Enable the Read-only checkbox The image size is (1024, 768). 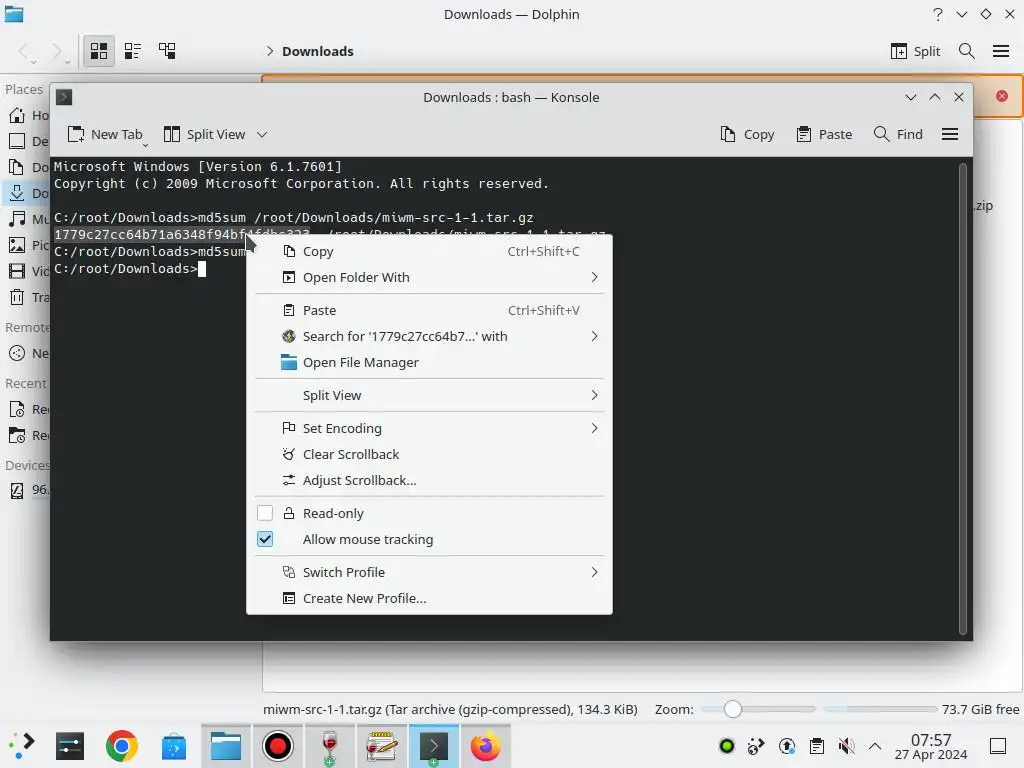pyautogui.click(x=264, y=513)
